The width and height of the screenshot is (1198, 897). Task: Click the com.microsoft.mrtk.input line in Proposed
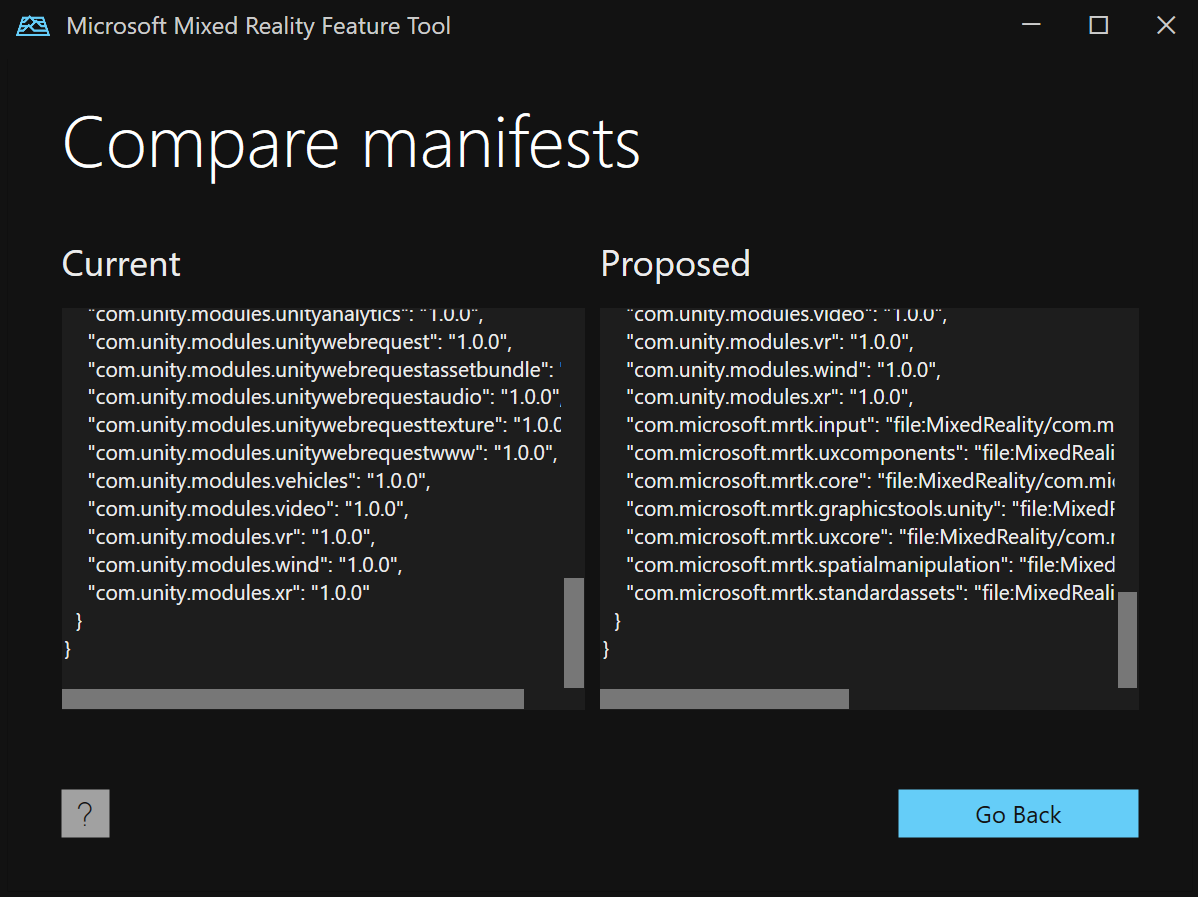[870, 425]
